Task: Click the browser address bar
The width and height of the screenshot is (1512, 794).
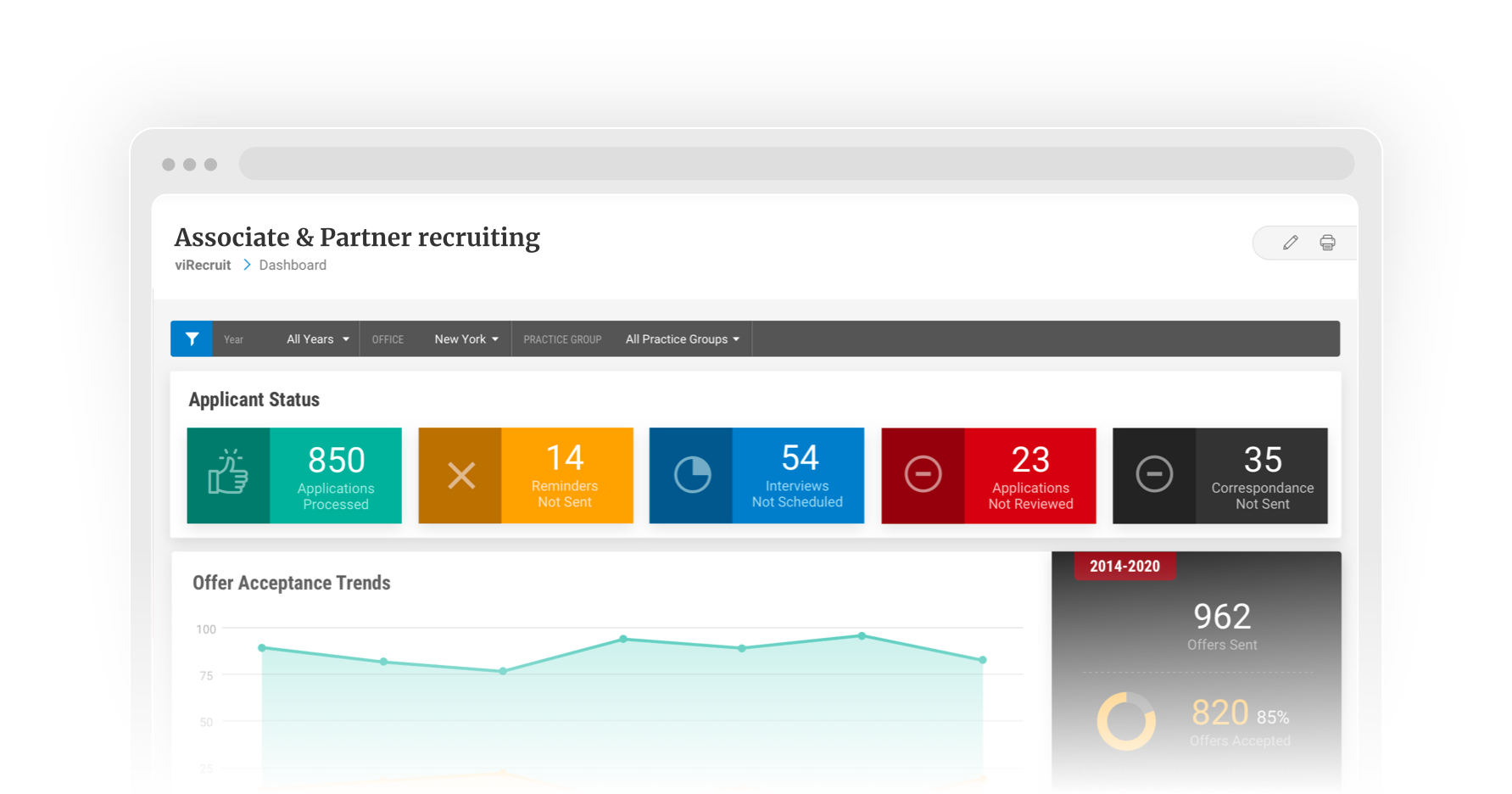Action: pyautogui.click(x=795, y=164)
